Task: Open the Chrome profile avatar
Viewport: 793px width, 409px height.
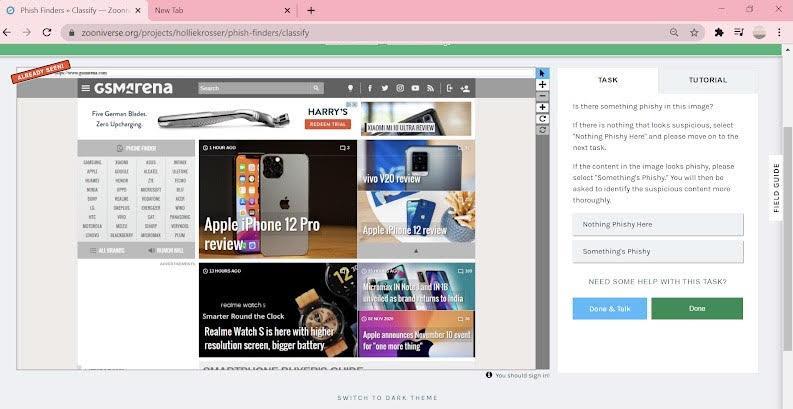Action: [x=759, y=32]
